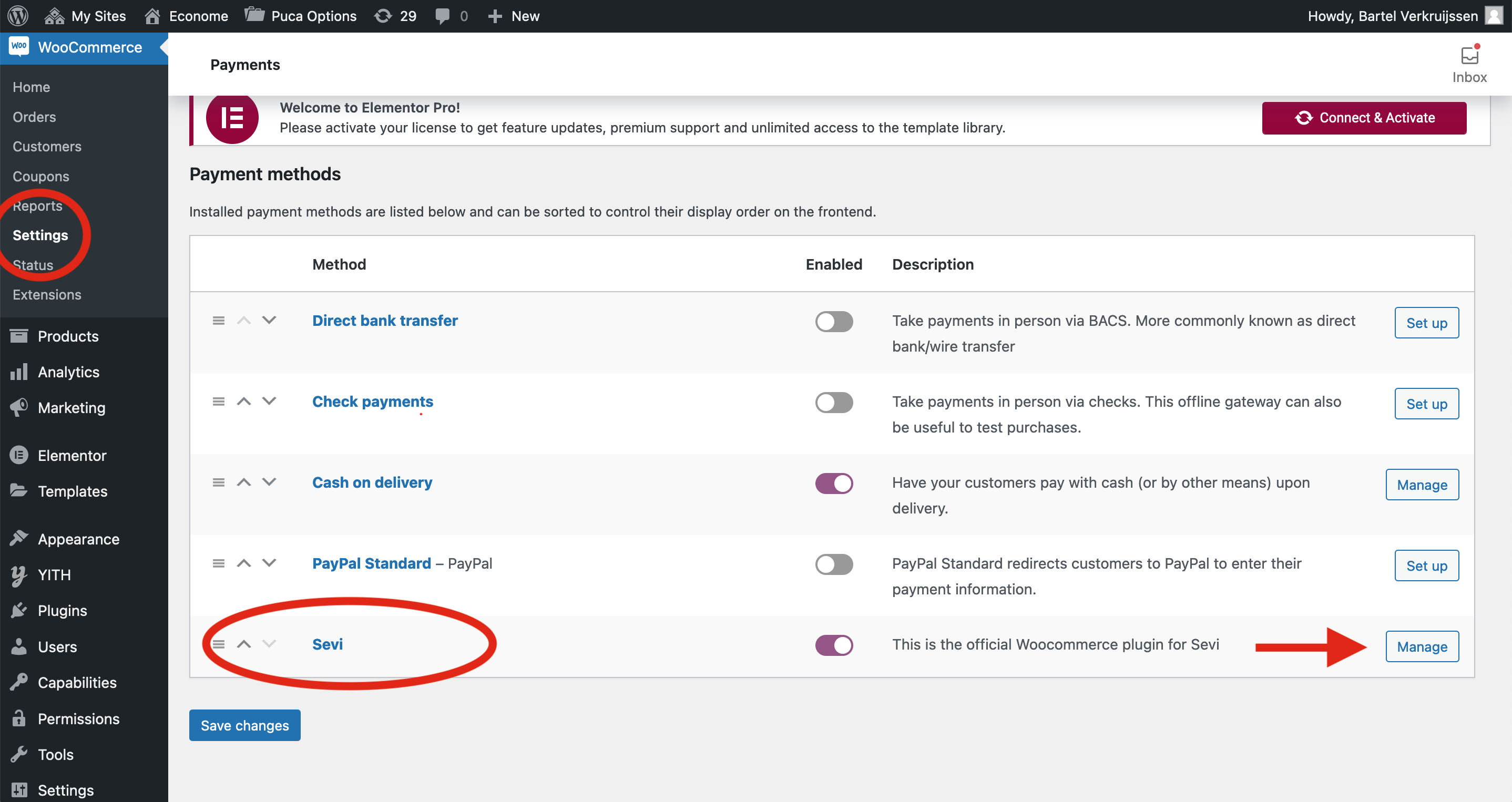Move Check payments down
Screen dimensions: 1512x802
(x=269, y=402)
